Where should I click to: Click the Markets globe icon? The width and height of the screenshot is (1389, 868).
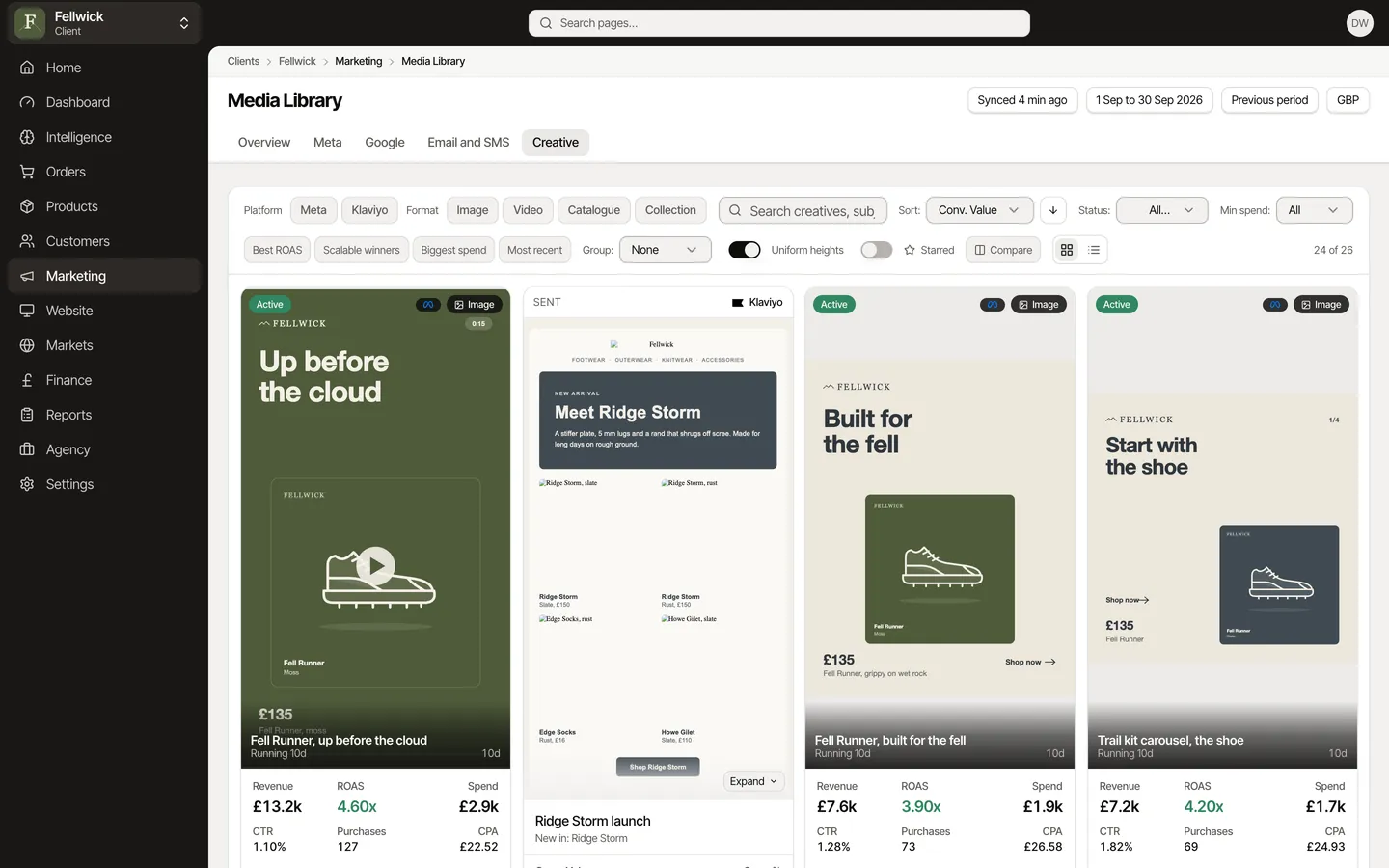click(27, 345)
